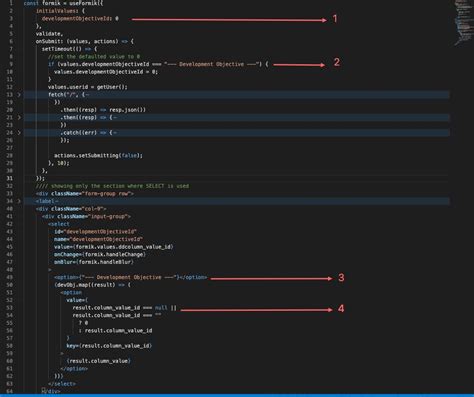Click the default <option> "--- Development Objective ---" line
474x397 pixels.
(x=130, y=277)
